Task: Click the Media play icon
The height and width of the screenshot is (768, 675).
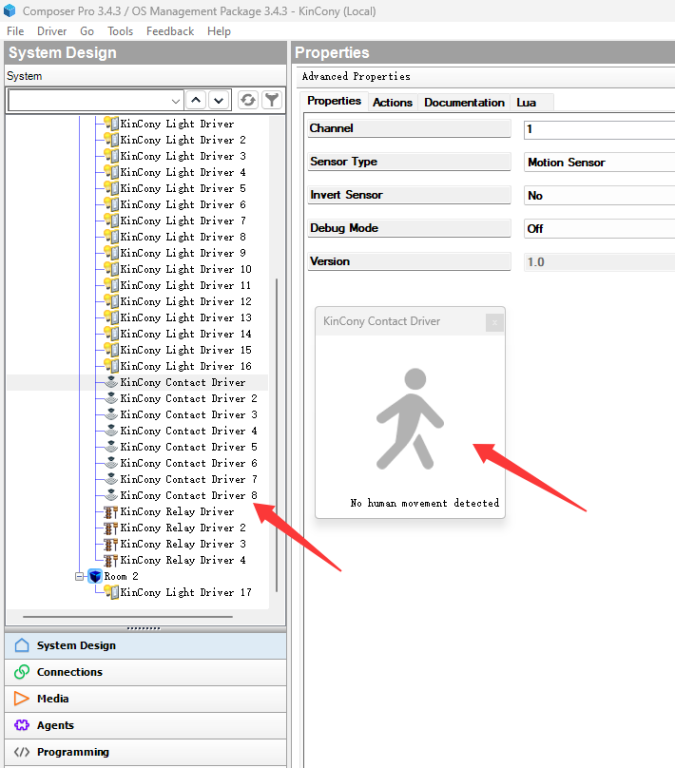Action: point(22,698)
